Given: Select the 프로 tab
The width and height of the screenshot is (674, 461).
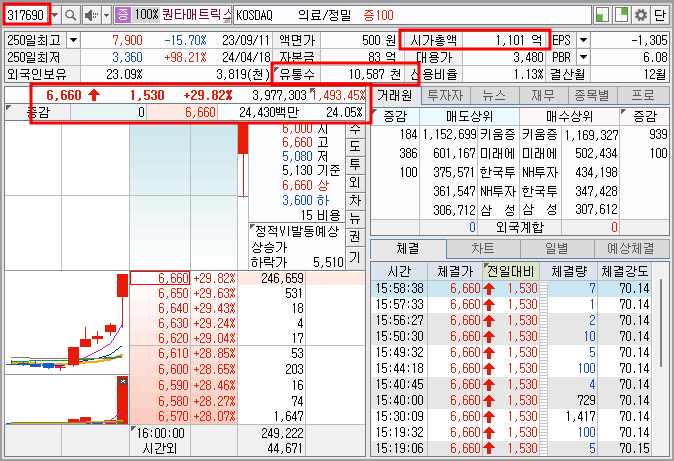Looking at the screenshot, I should (x=643, y=95).
